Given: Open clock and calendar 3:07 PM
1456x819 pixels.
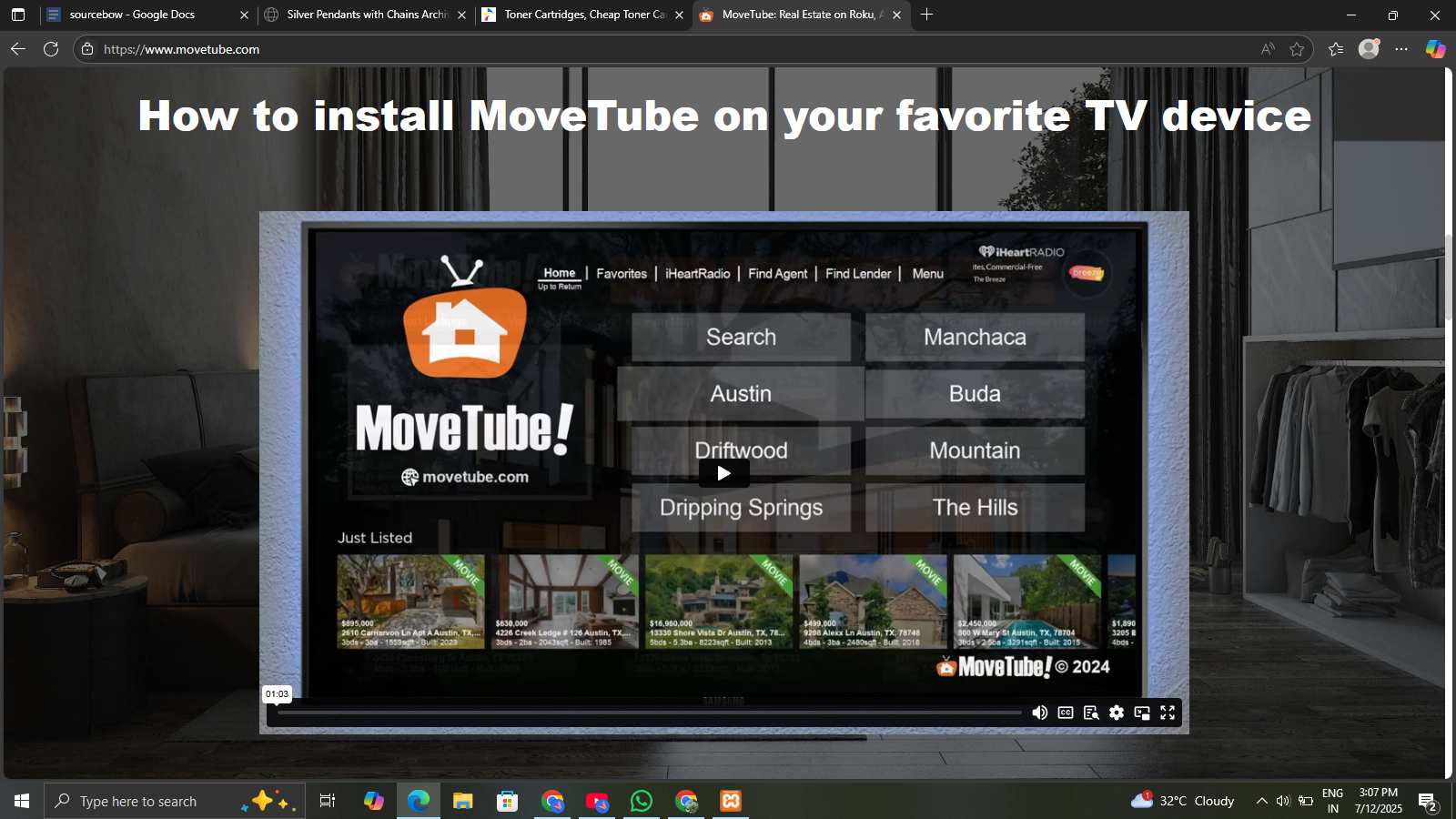Looking at the screenshot, I should pos(1379,801).
